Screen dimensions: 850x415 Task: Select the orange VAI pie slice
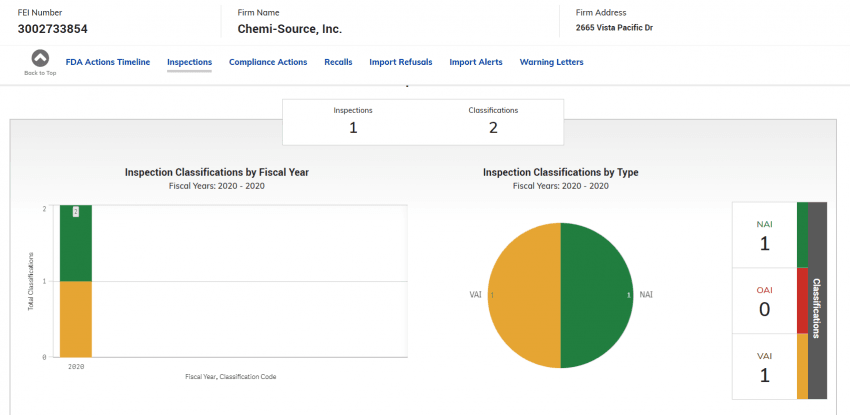[524, 295]
